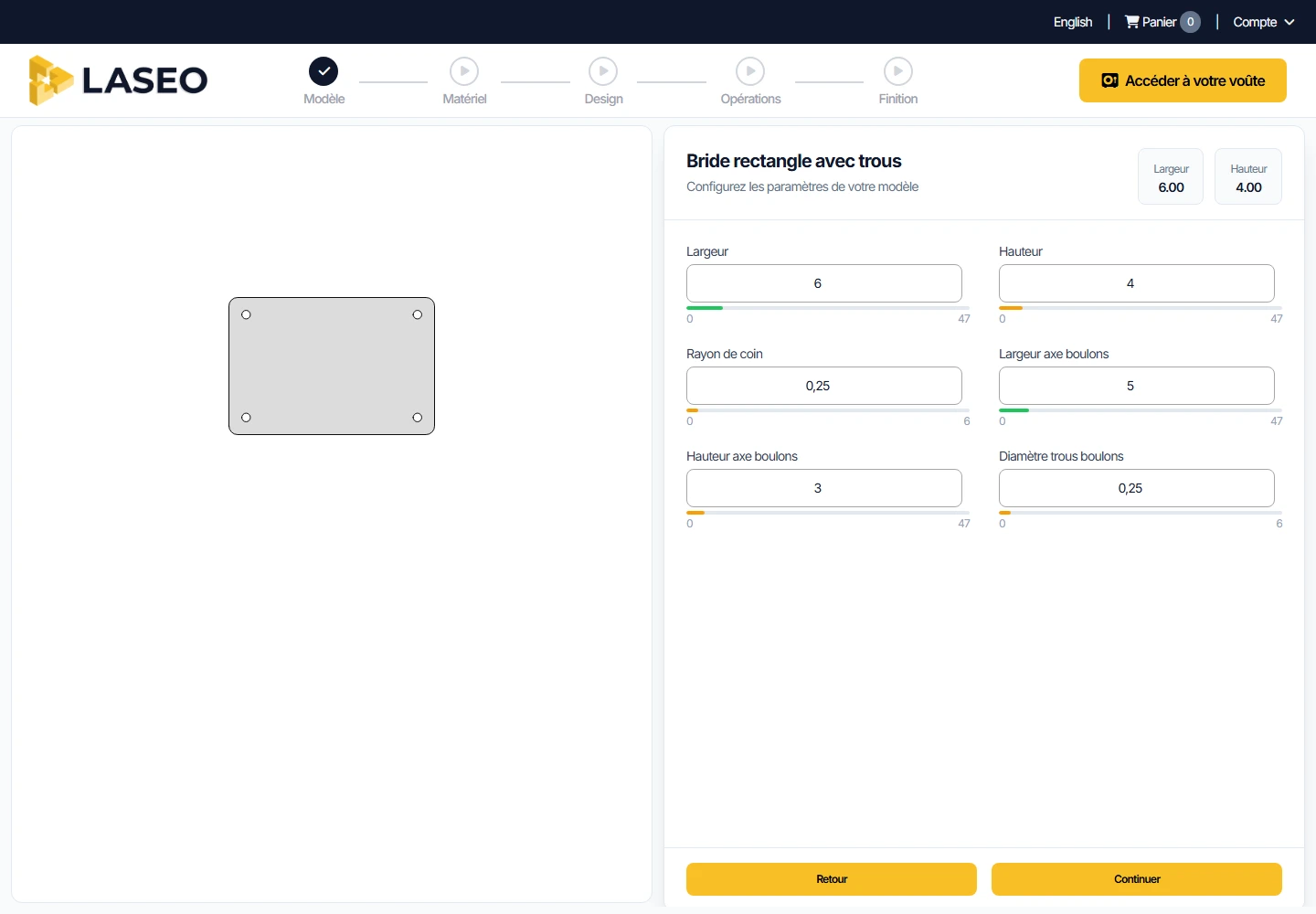Adjust the Hauteur axe boulons slider

coord(828,513)
